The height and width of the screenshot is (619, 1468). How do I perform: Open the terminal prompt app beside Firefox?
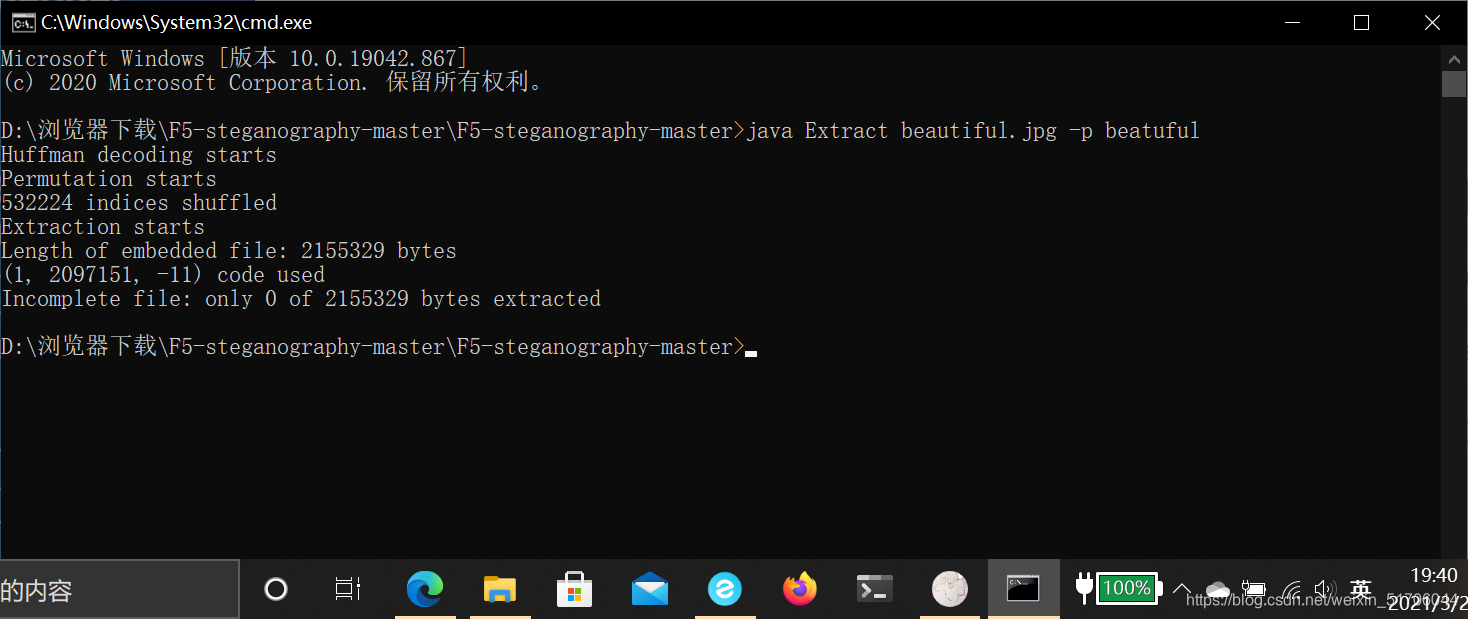coord(875,589)
